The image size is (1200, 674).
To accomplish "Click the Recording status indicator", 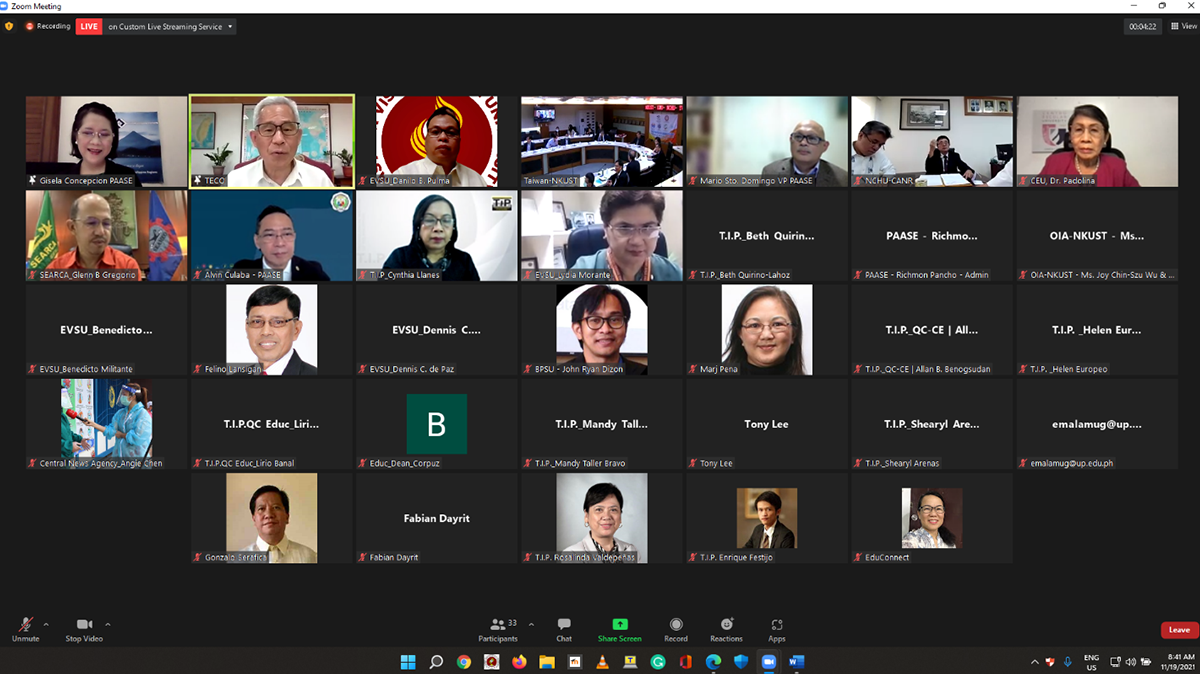I will (48, 26).
